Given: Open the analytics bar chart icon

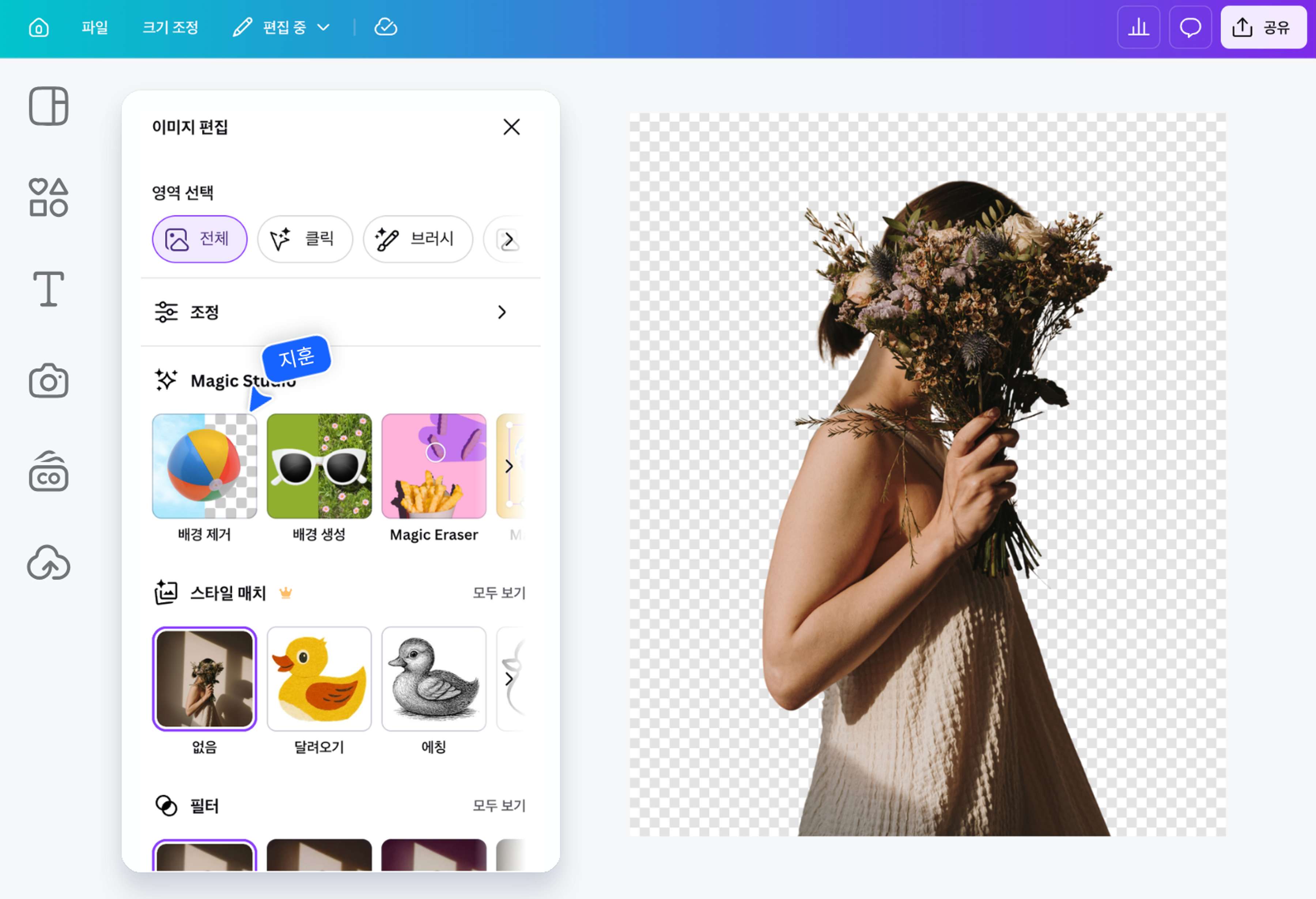Looking at the screenshot, I should [1138, 27].
